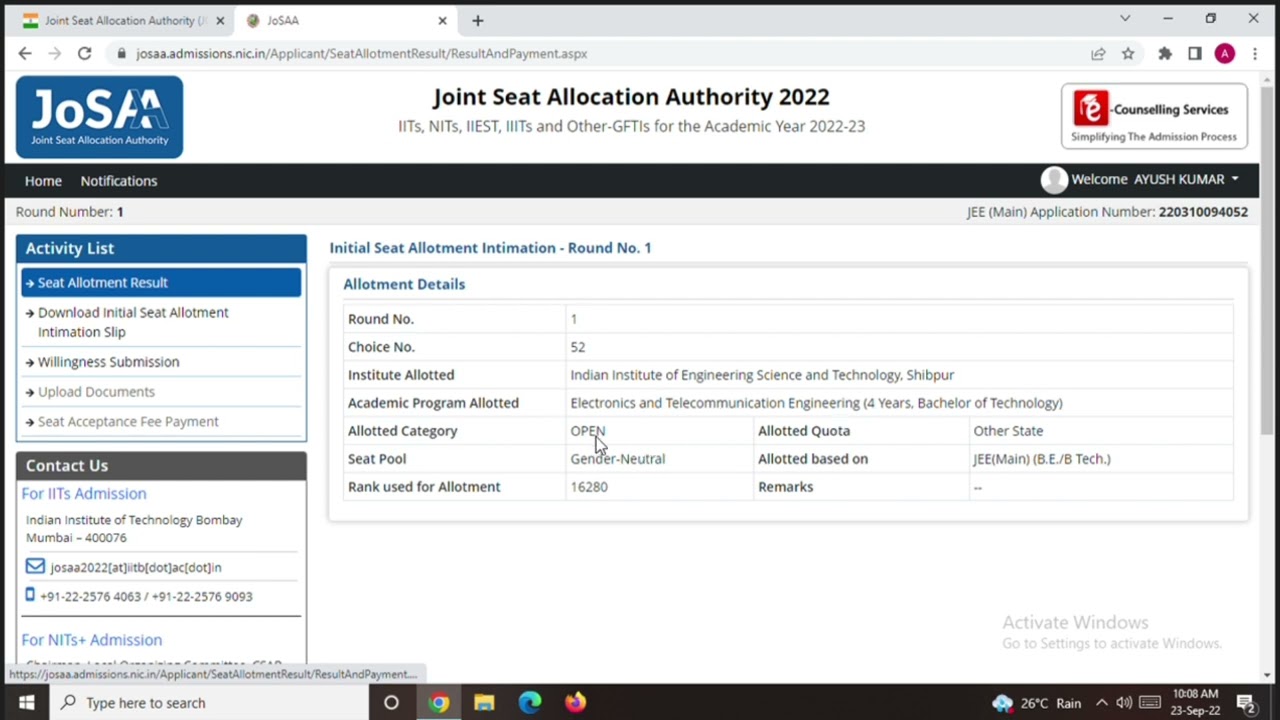Viewport: 1280px width, 720px height.
Task: Reload the JoSAA page
Action: (x=85, y=54)
